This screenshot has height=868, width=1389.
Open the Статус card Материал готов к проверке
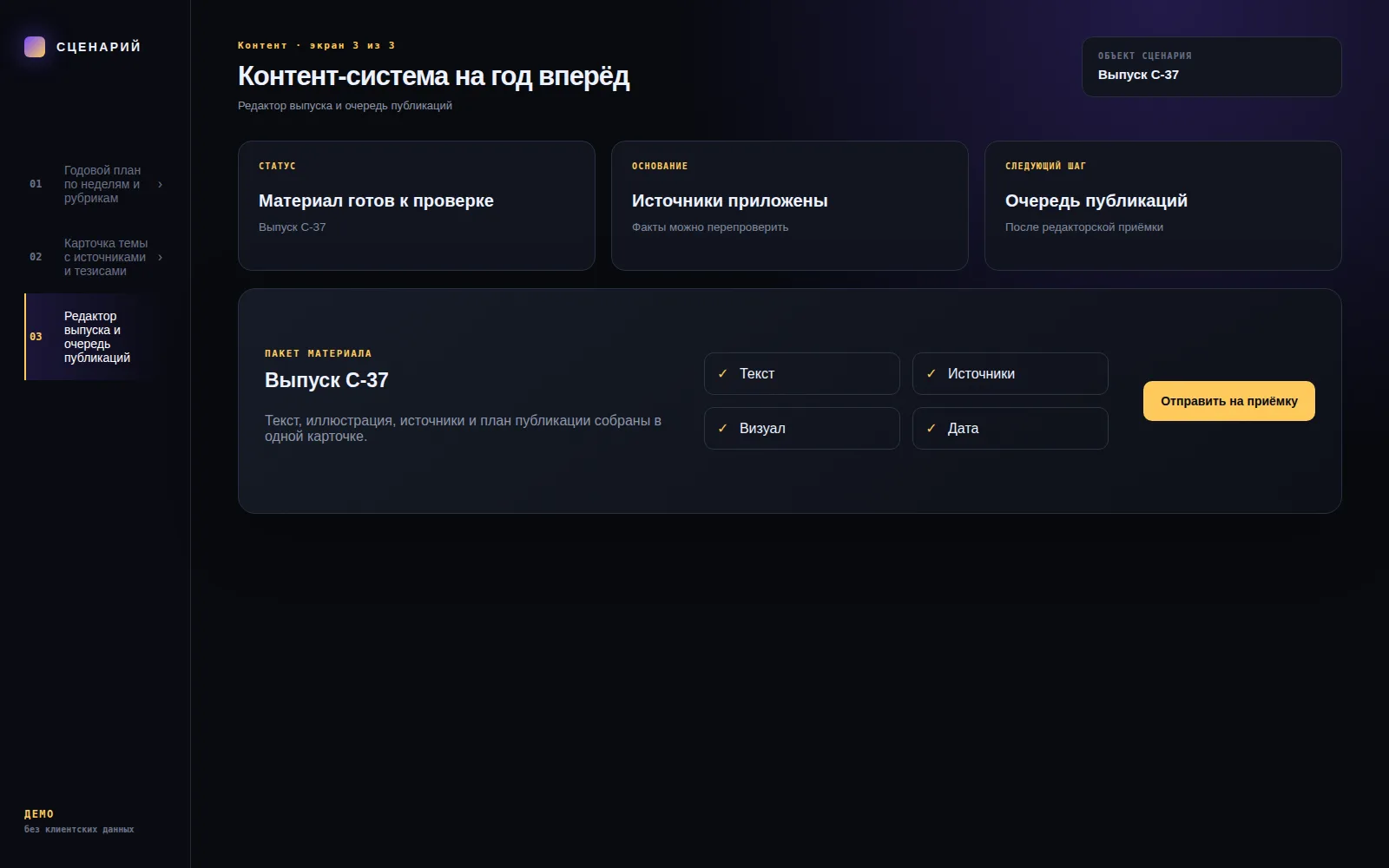[416, 206]
